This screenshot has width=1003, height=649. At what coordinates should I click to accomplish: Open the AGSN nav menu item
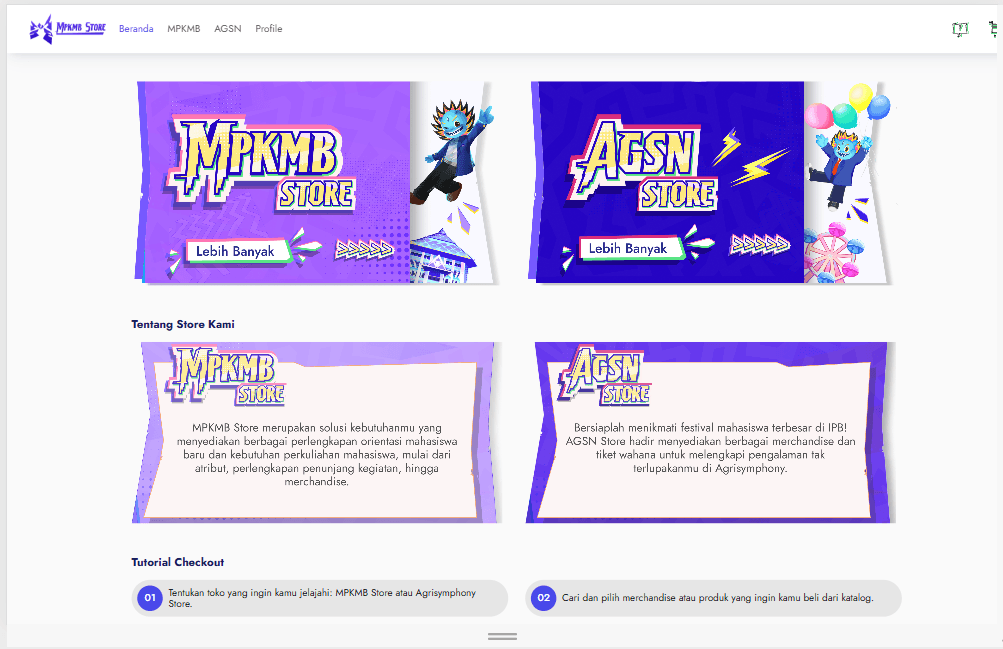228,29
